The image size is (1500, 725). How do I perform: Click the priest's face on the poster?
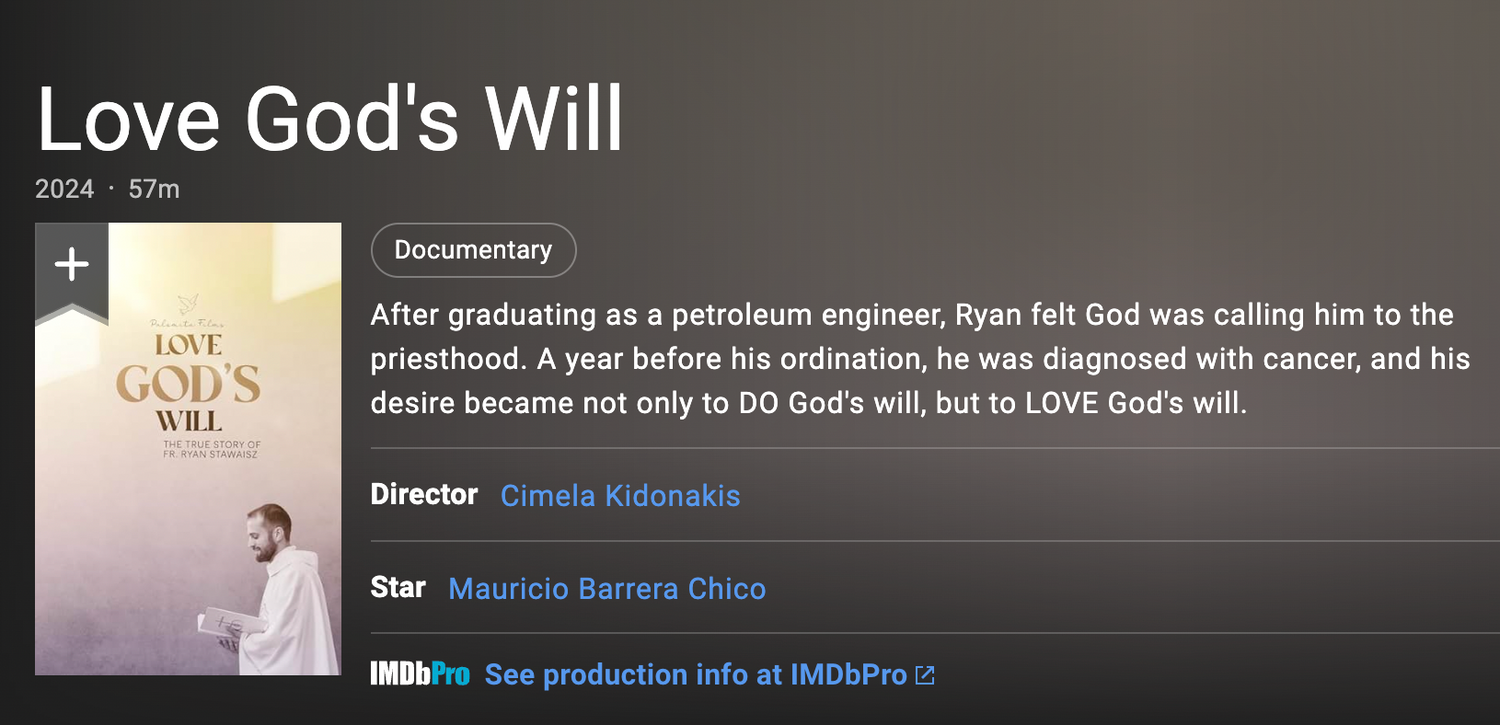(270, 535)
